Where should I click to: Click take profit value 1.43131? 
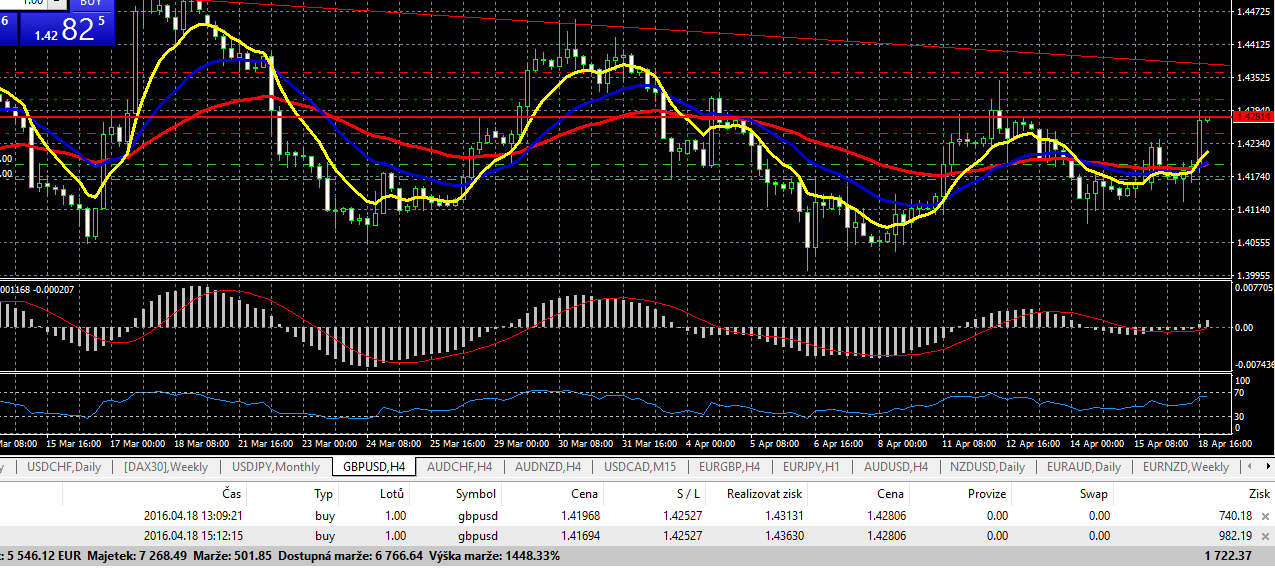[x=783, y=516]
